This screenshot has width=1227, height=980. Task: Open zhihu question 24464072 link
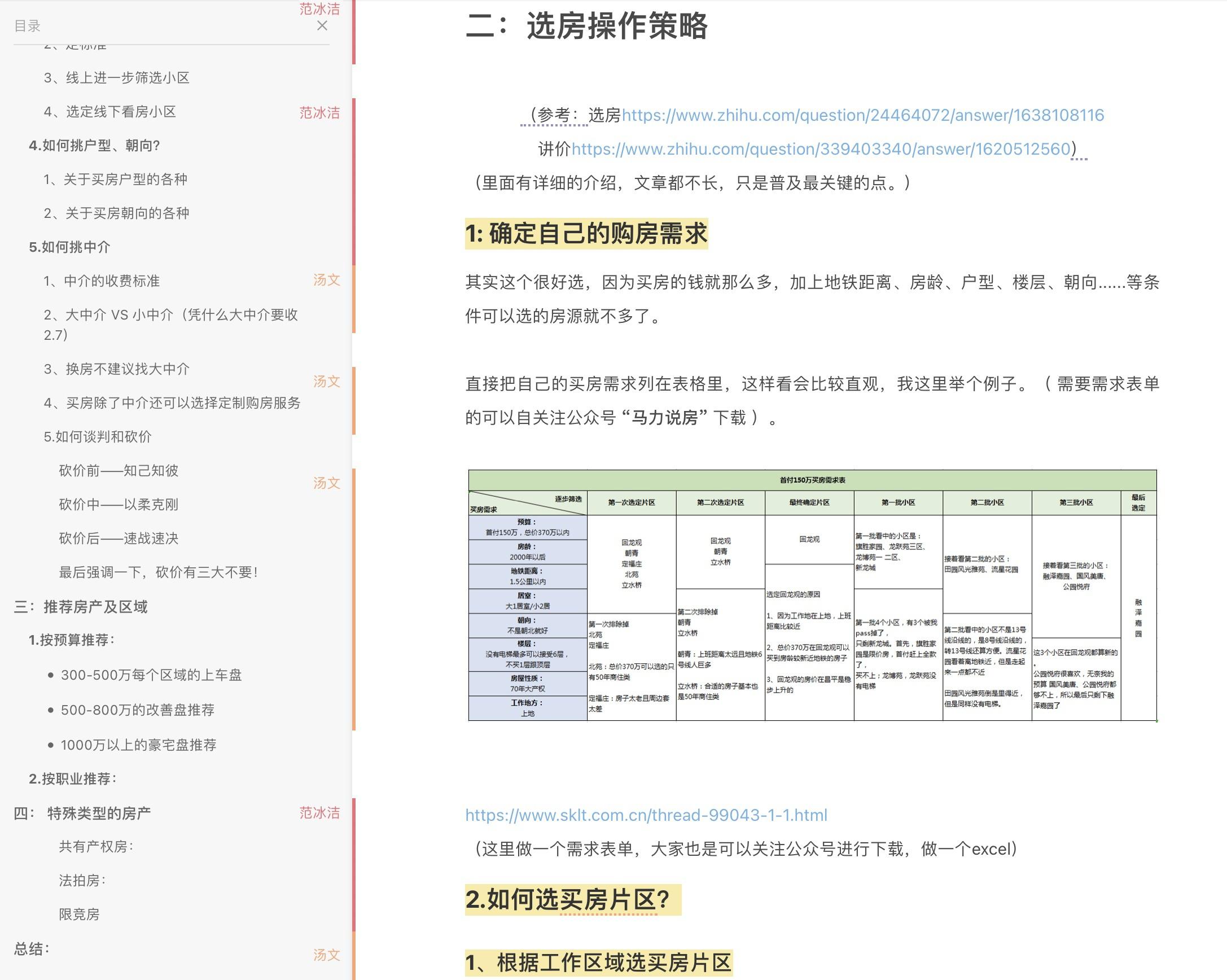[862, 116]
